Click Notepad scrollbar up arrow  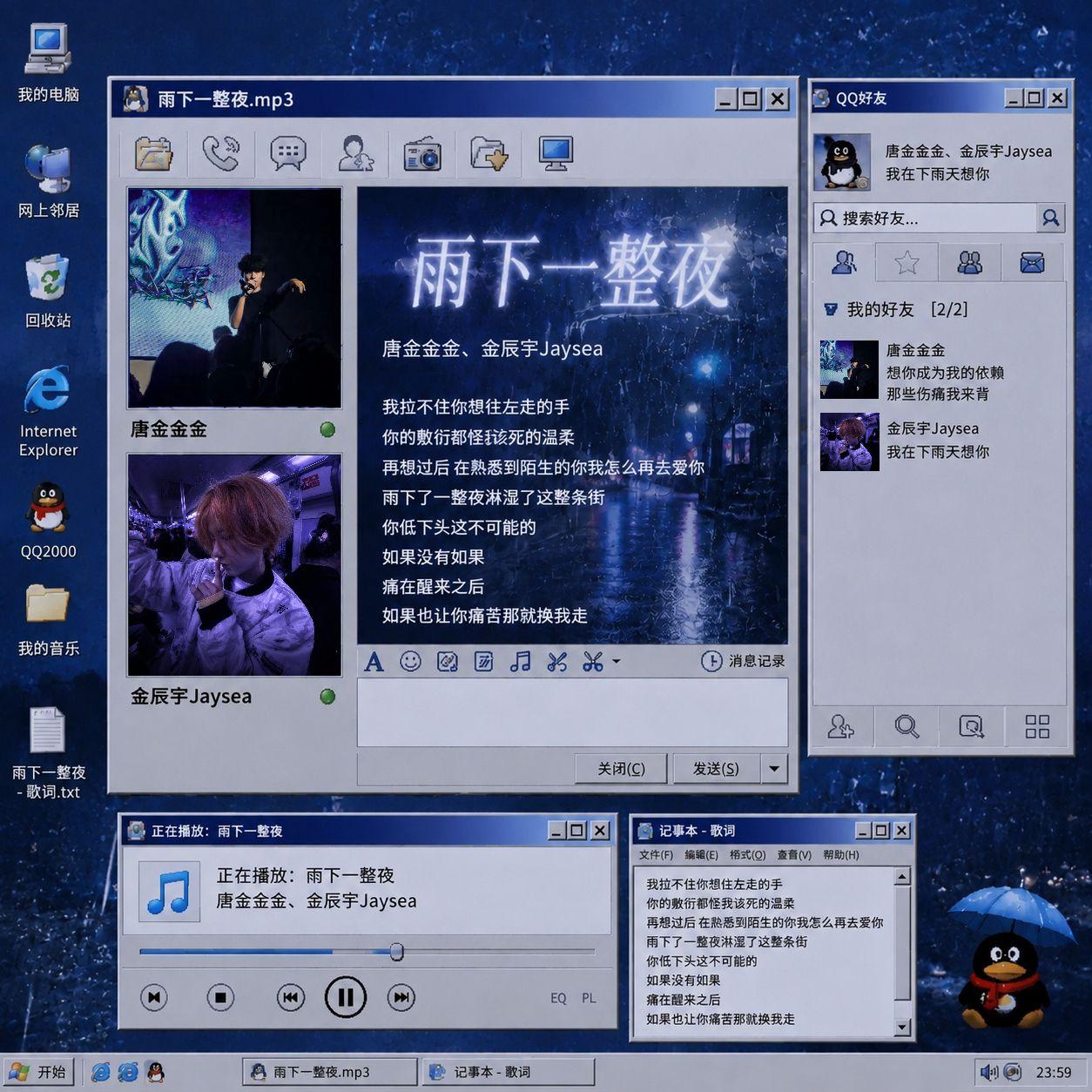[x=902, y=877]
